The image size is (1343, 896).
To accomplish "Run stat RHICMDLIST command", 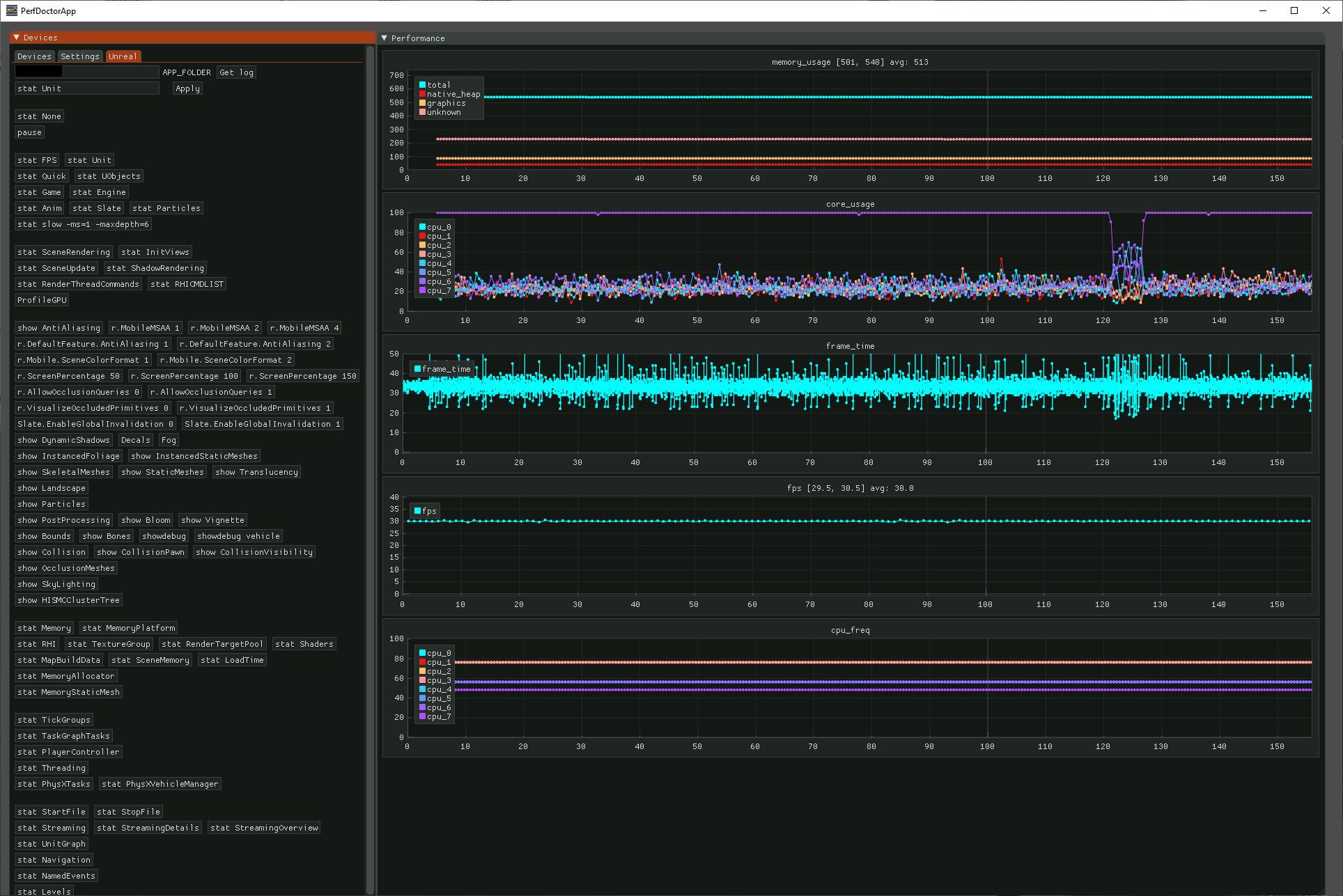I will point(187,284).
